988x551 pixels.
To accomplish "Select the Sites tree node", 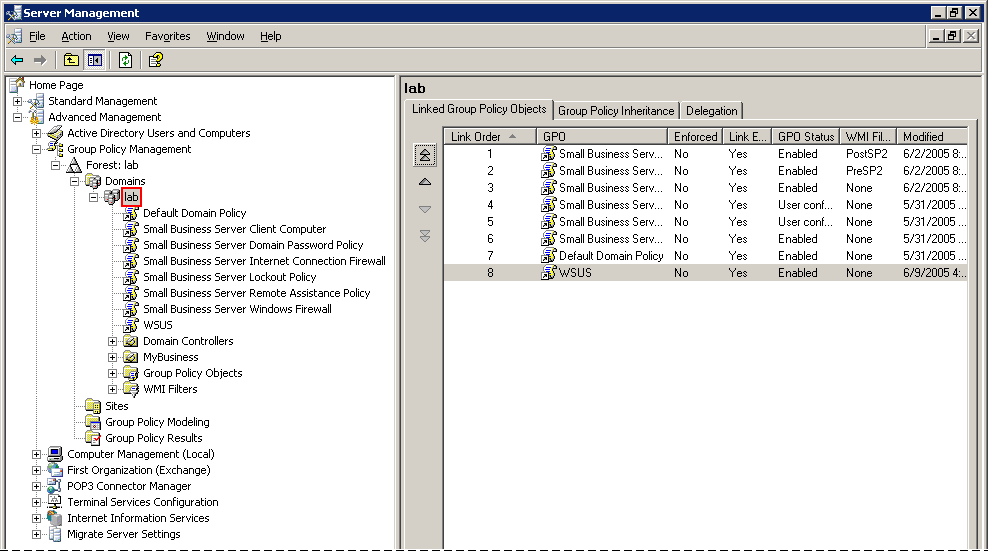I will coord(117,406).
